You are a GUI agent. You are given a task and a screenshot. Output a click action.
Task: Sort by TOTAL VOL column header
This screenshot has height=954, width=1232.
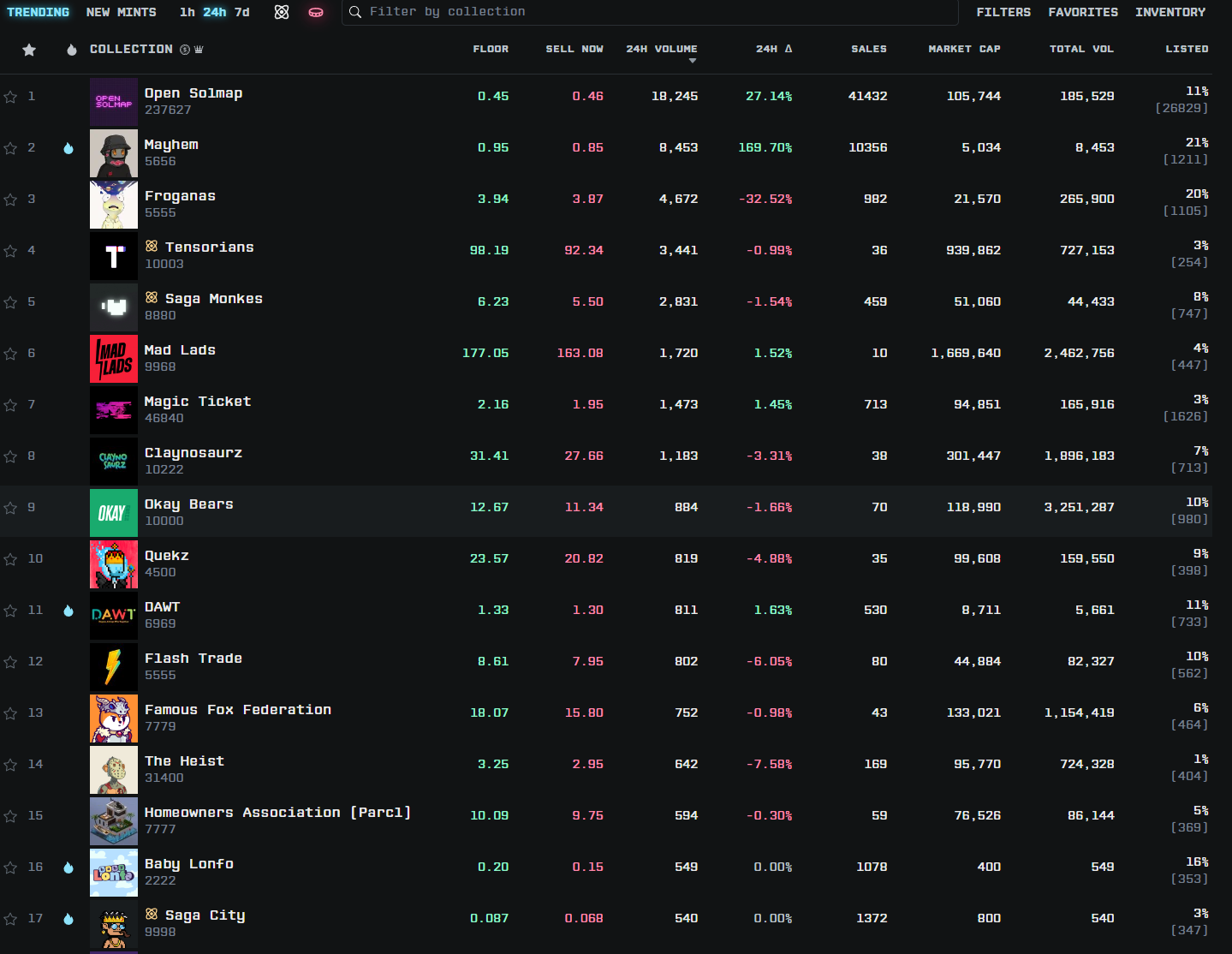[1081, 49]
